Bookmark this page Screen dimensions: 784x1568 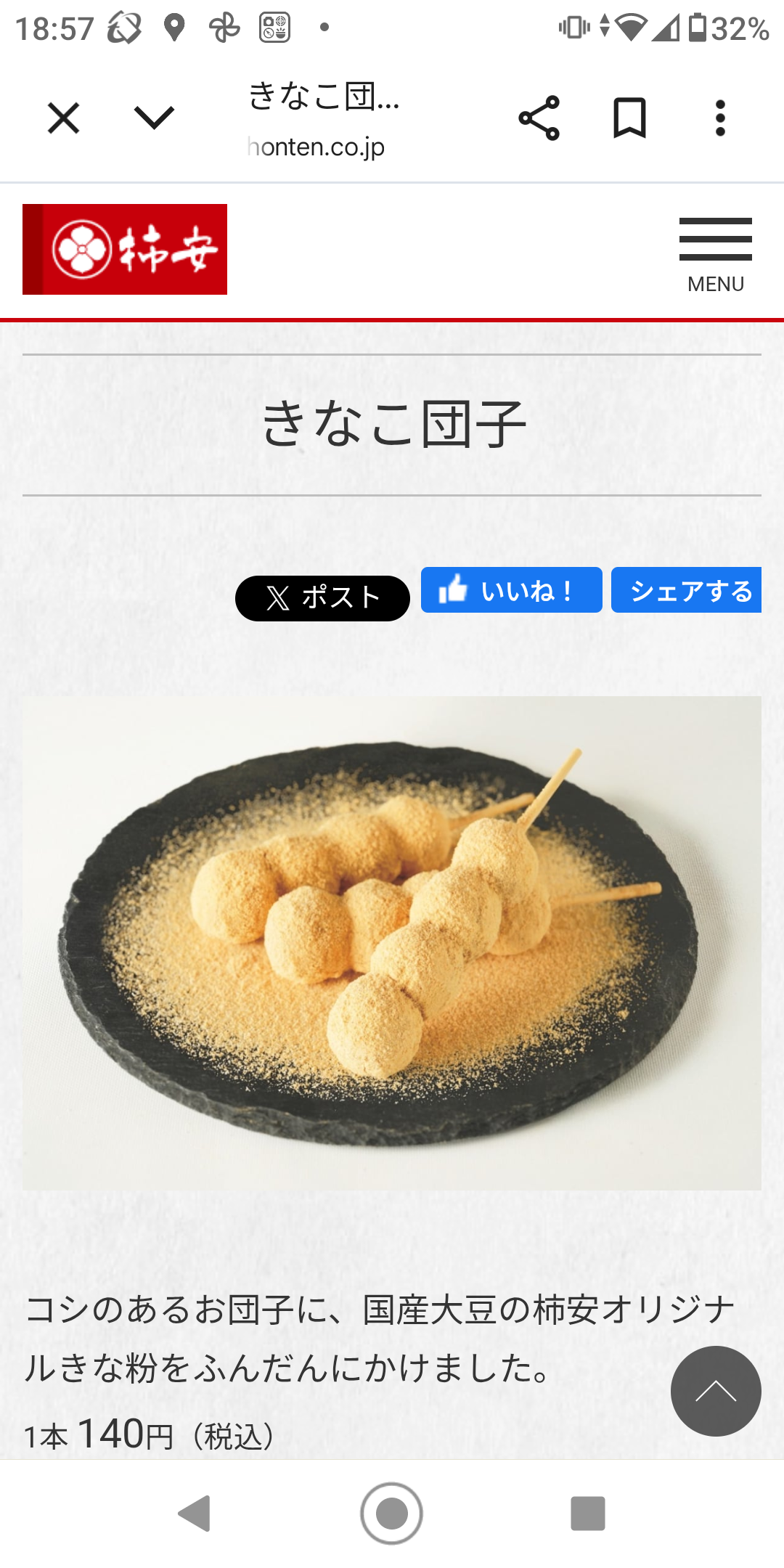pos(629,118)
